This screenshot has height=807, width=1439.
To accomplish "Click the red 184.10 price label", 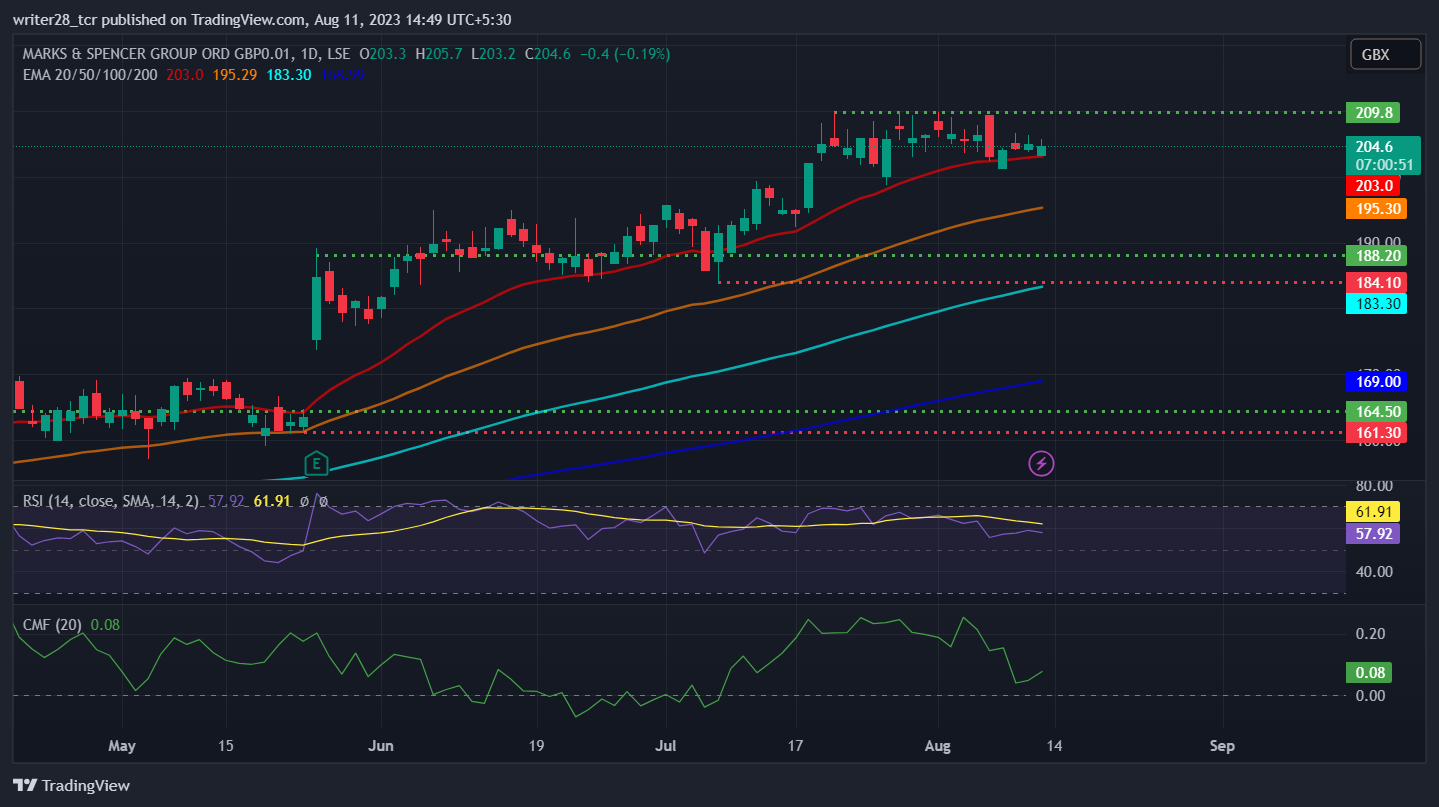I will 1376,282.
